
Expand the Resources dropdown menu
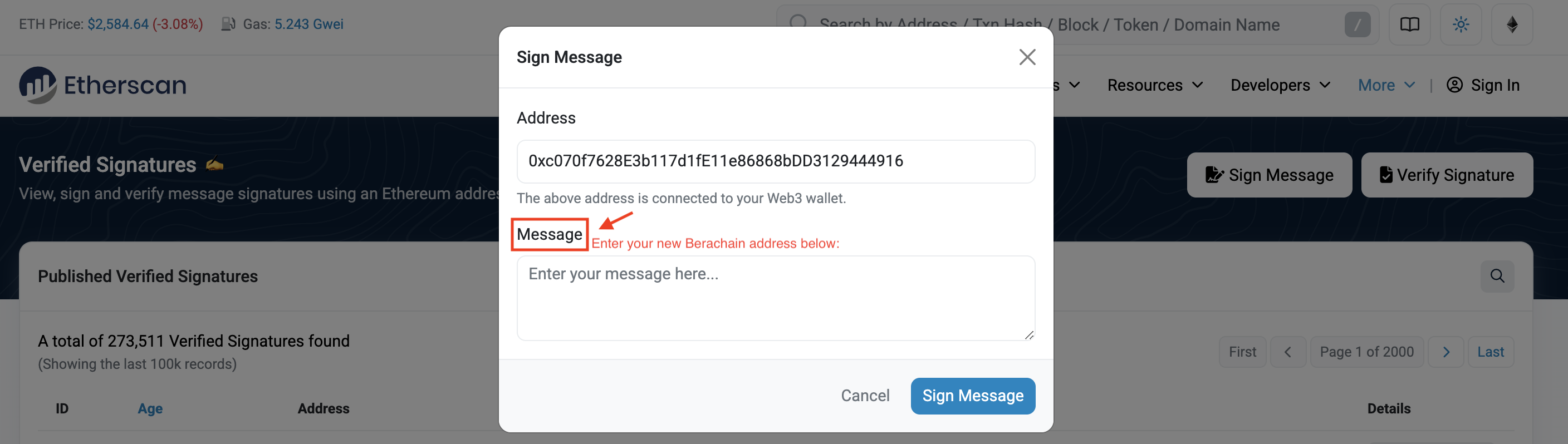(x=1155, y=85)
